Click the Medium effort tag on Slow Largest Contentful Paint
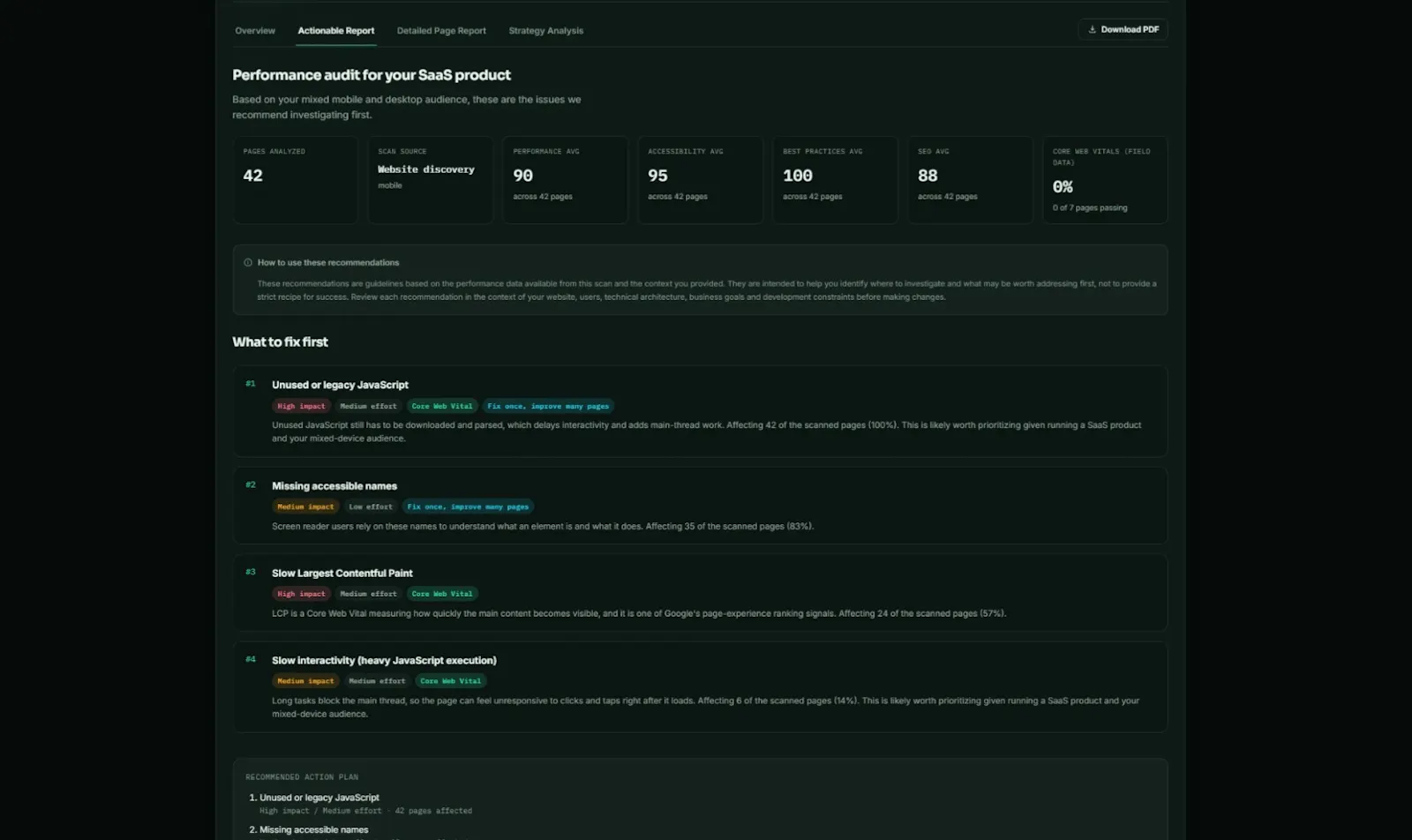Screen dimensions: 1412x840 pos(368,594)
